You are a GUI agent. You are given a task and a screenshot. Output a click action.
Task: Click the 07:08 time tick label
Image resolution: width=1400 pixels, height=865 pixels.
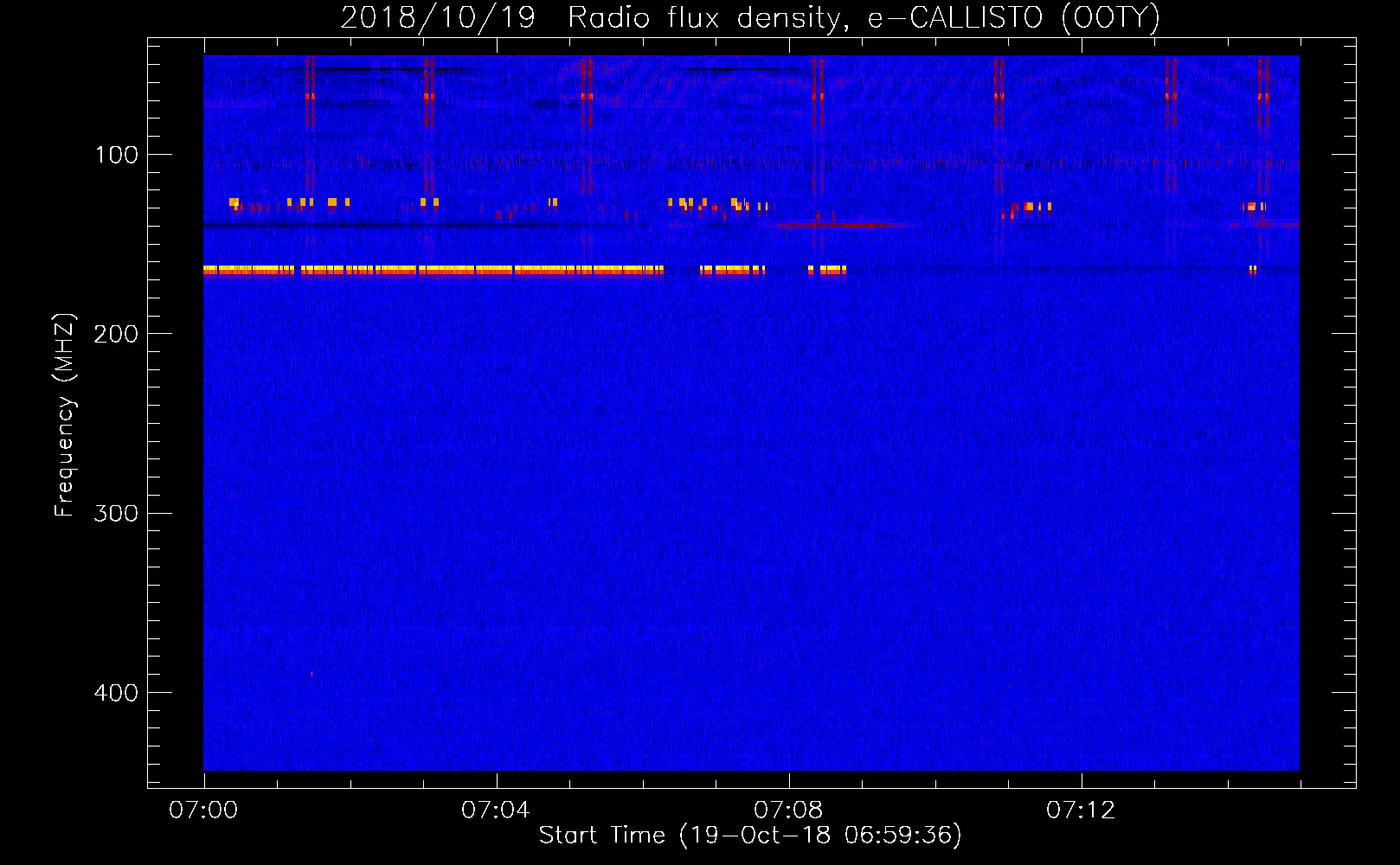point(788,811)
